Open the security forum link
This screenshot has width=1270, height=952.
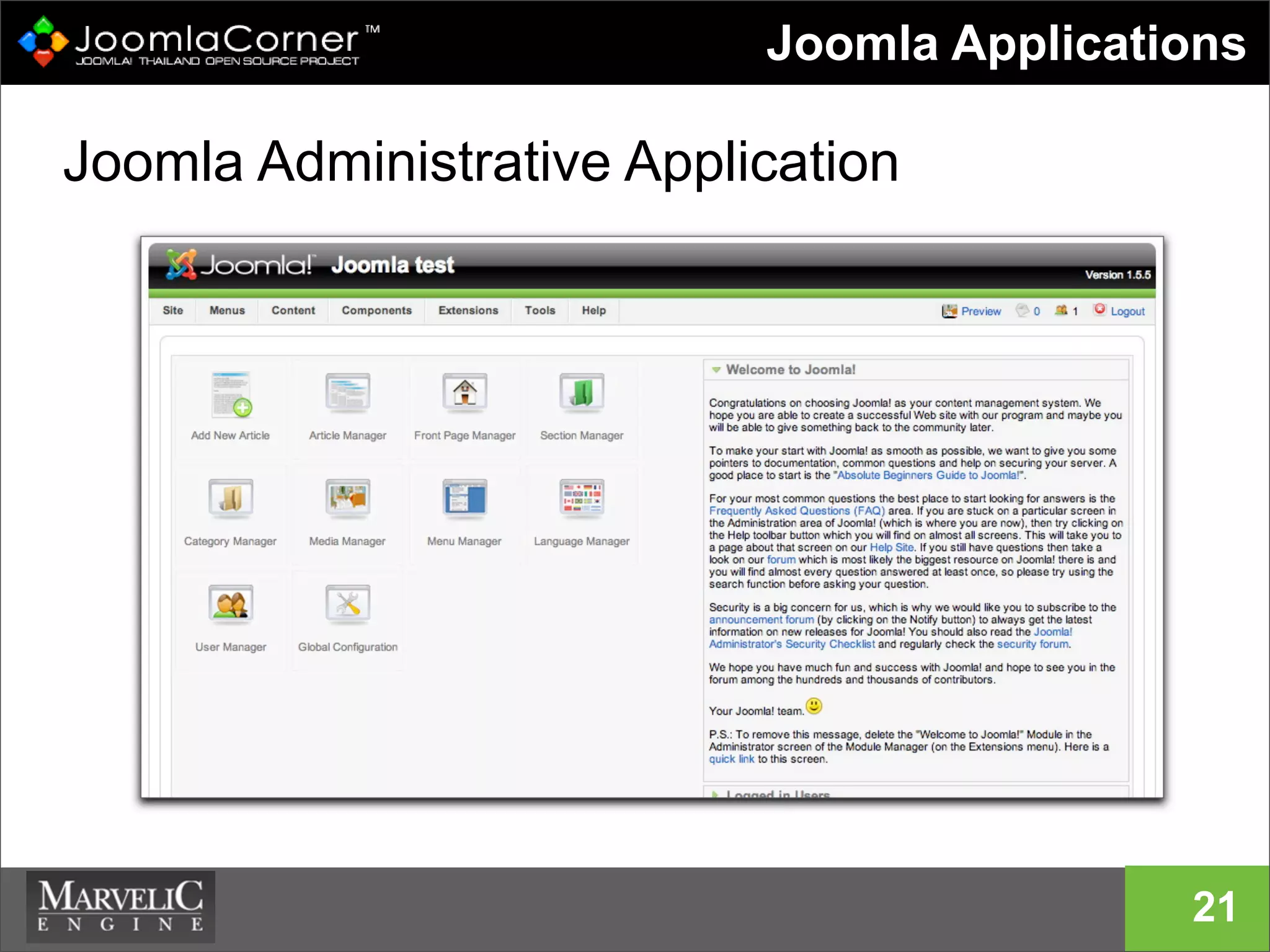click(1032, 644)
